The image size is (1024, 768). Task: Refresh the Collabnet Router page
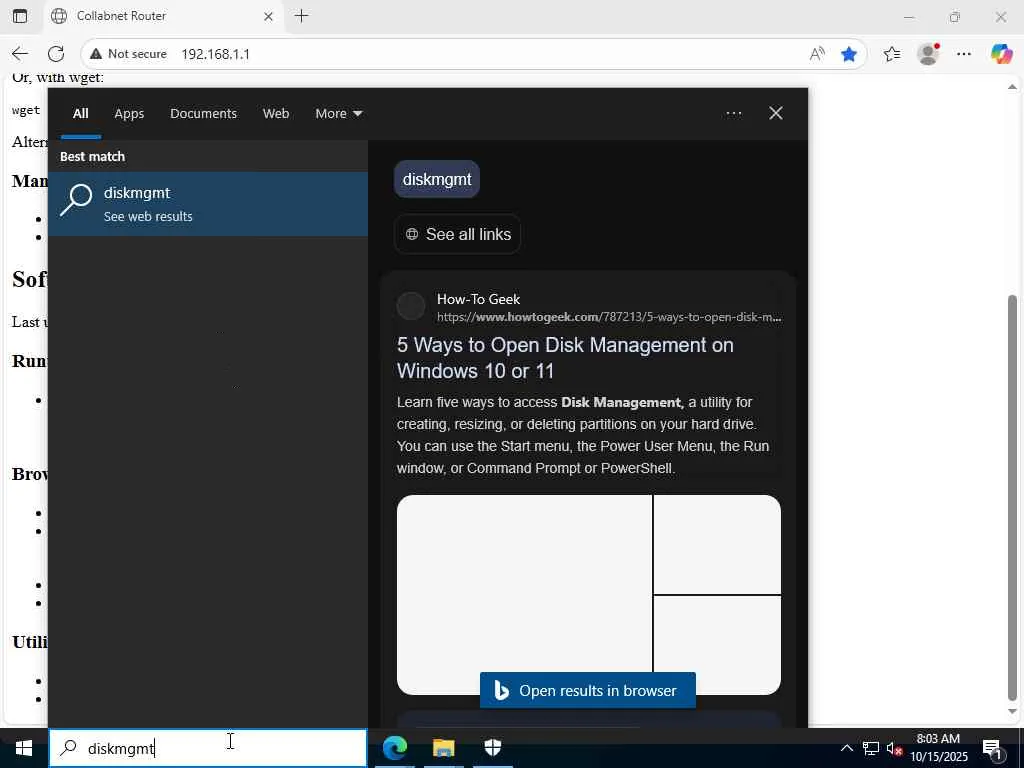(x=56, y=54)
